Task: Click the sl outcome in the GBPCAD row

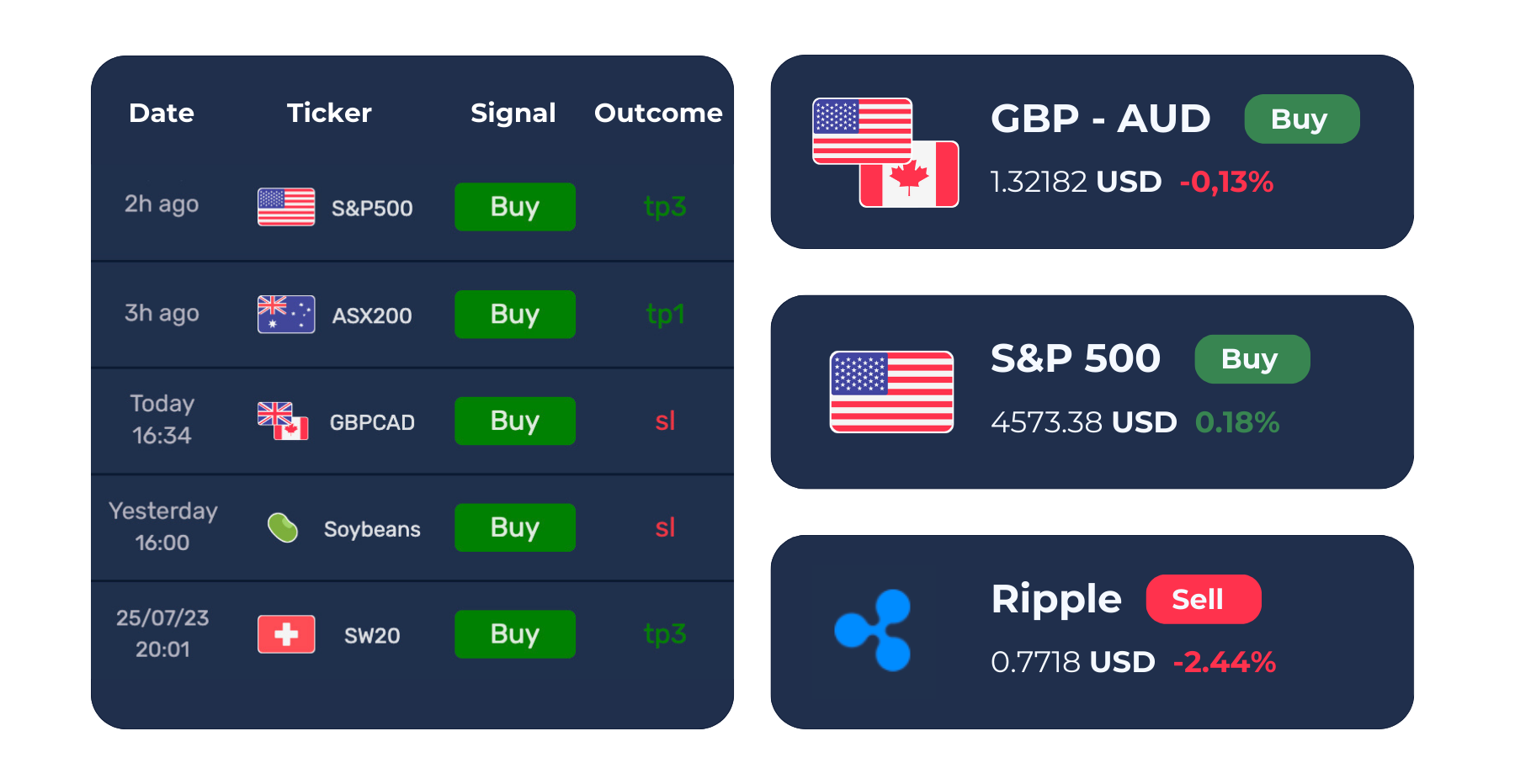Action: click(x=665, y=421)
